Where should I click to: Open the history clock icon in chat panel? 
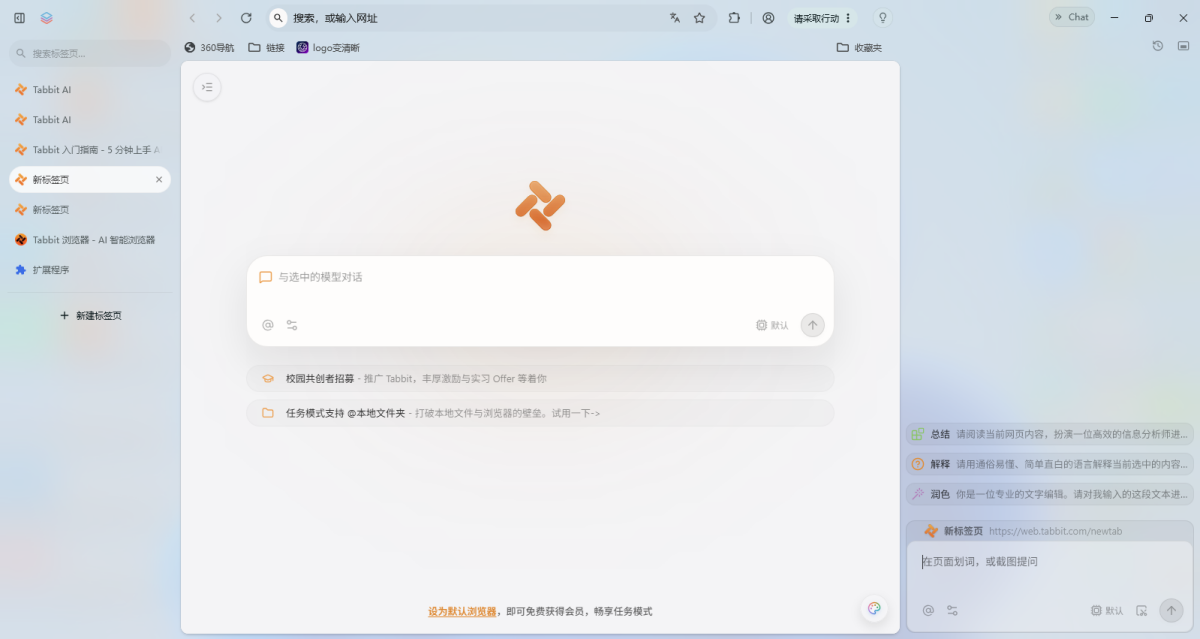(1158, 46)
